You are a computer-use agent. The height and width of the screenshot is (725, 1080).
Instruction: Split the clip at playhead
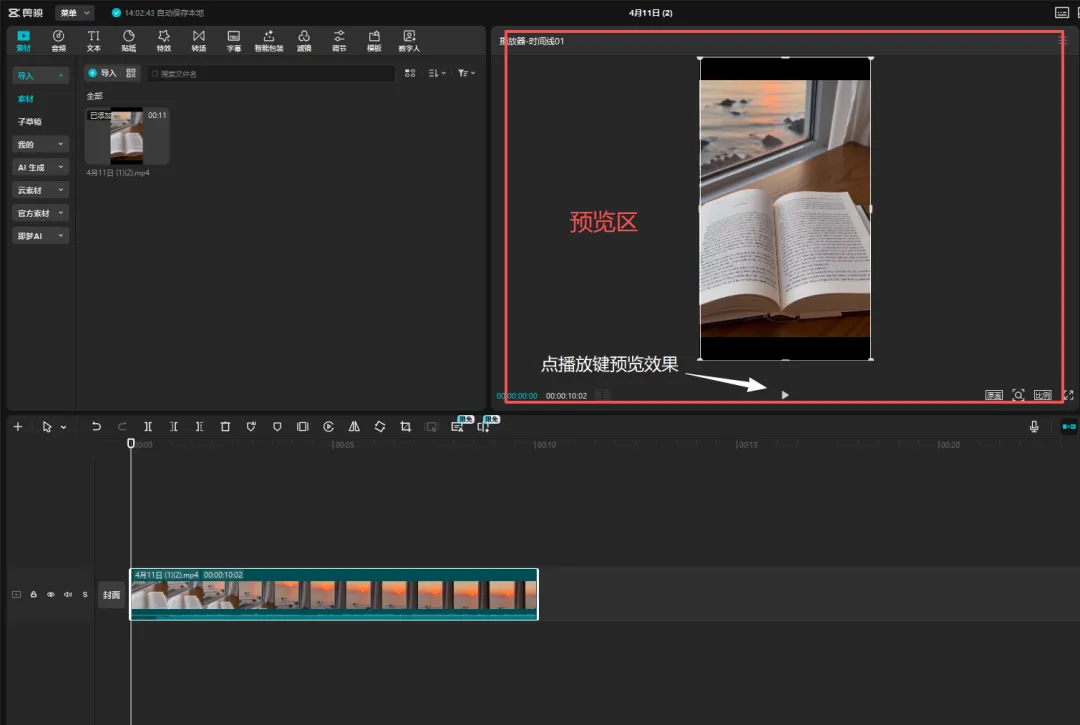[x=148, y=427]
